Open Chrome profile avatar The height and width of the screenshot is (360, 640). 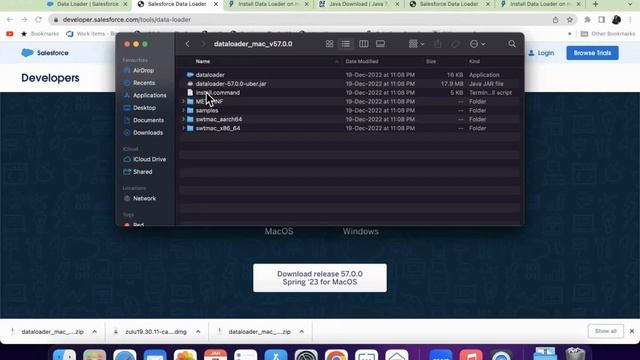(616, 20)
